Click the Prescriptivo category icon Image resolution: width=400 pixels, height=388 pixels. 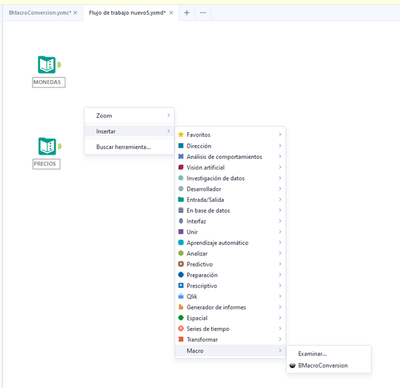(181, 285)
